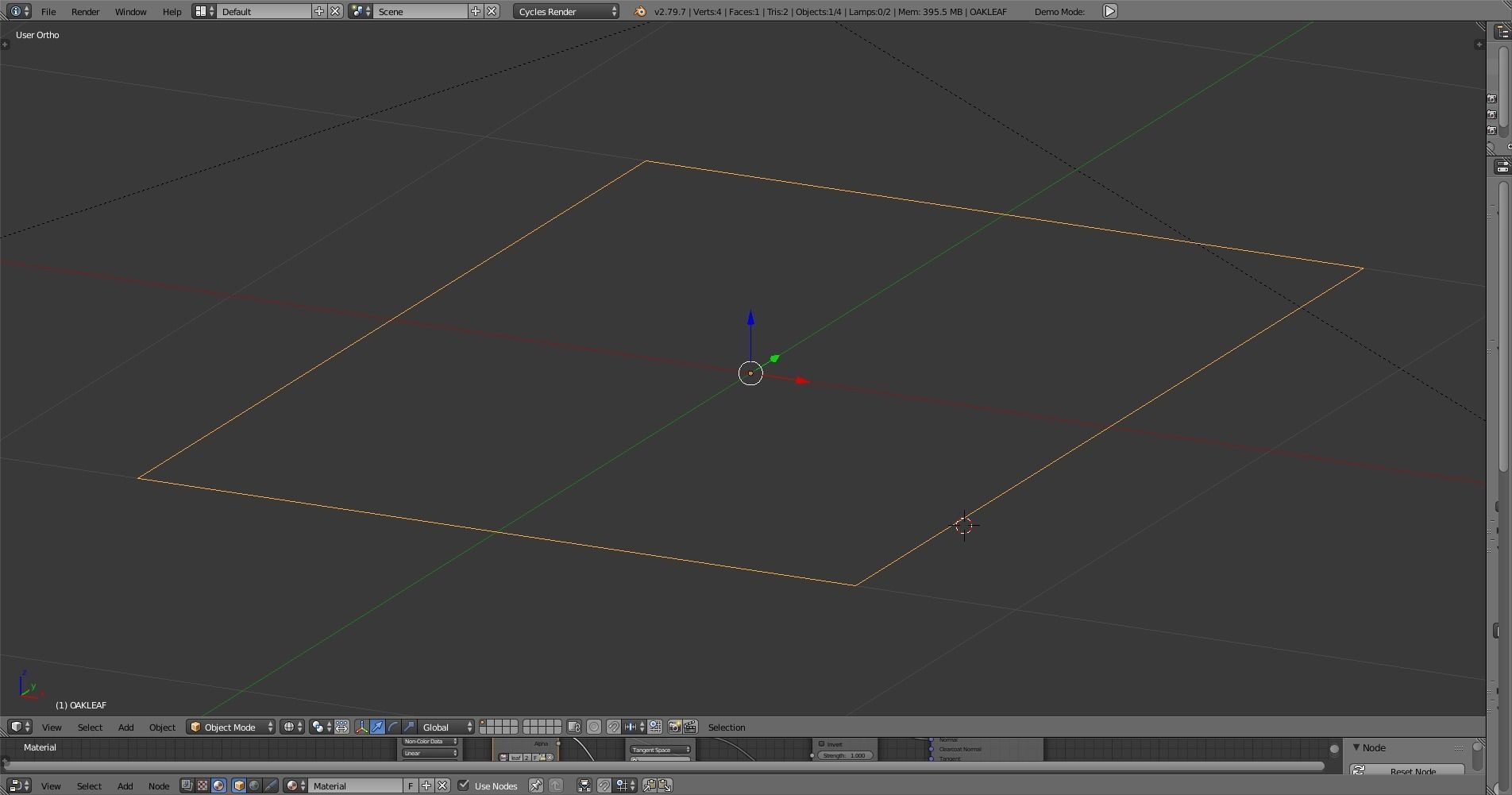Enable the translate manipulator
1512x795 pixels.
click(x=377, y=727)
